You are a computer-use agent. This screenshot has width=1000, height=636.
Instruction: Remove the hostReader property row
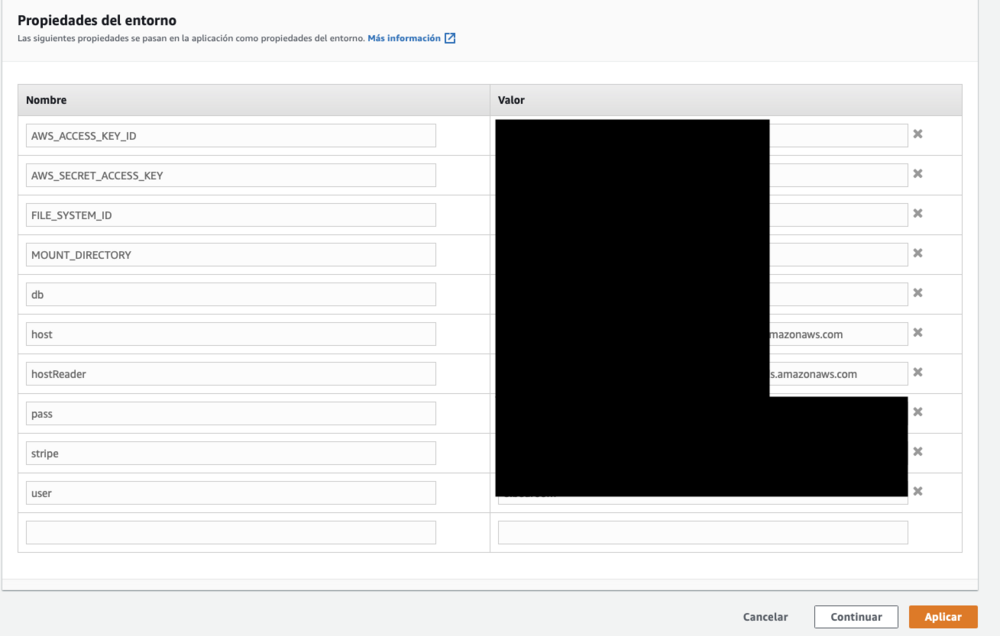coord(917,373)
